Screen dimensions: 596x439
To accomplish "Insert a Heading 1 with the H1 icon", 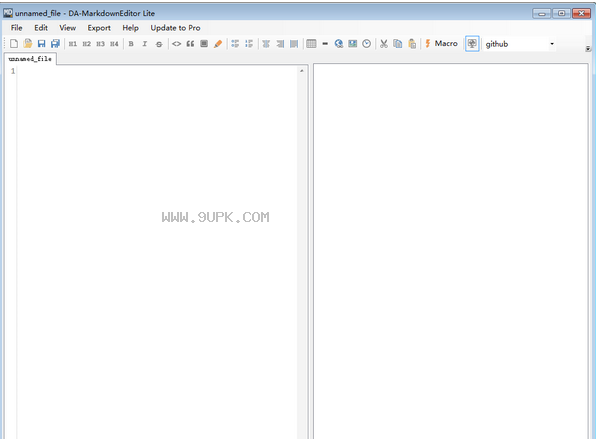I will coord(73,44).
